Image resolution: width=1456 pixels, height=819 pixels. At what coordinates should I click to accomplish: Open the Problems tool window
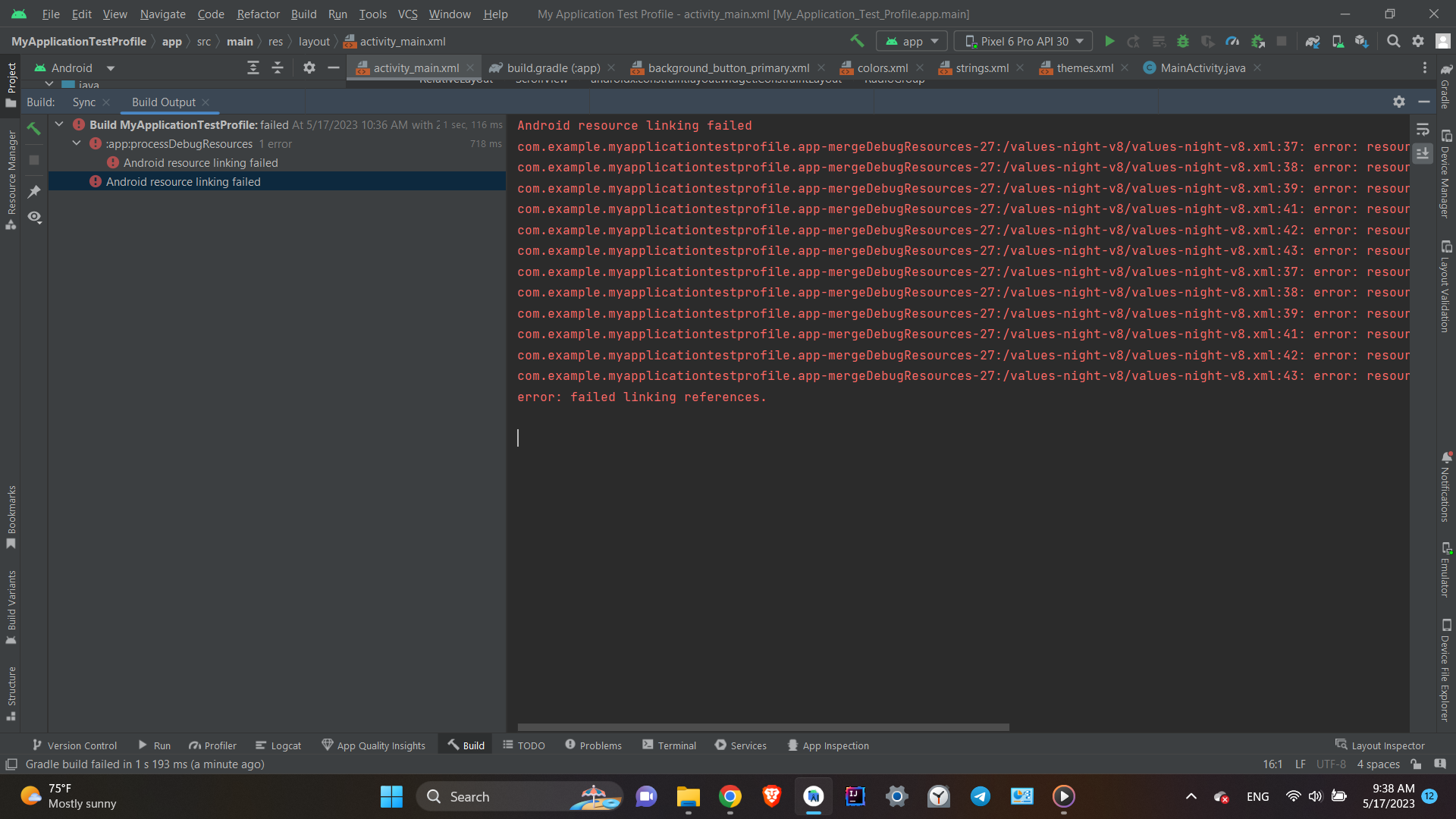tap(593, 745)
